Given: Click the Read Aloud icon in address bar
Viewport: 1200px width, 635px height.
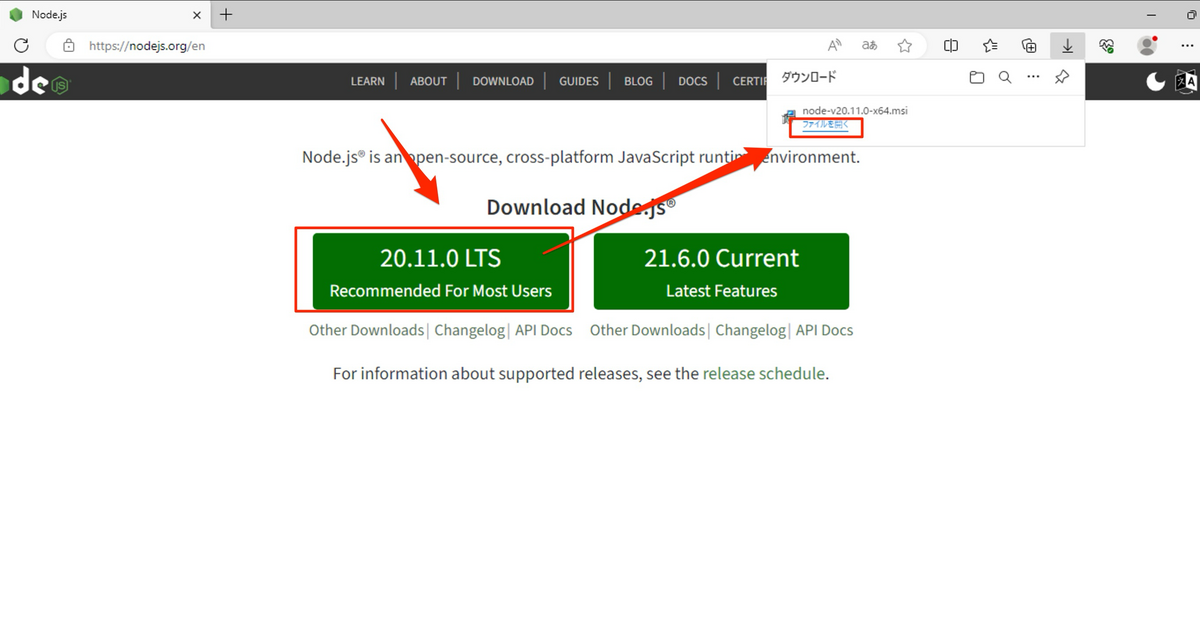Looking at the screenshot, I should coord(835,45).
